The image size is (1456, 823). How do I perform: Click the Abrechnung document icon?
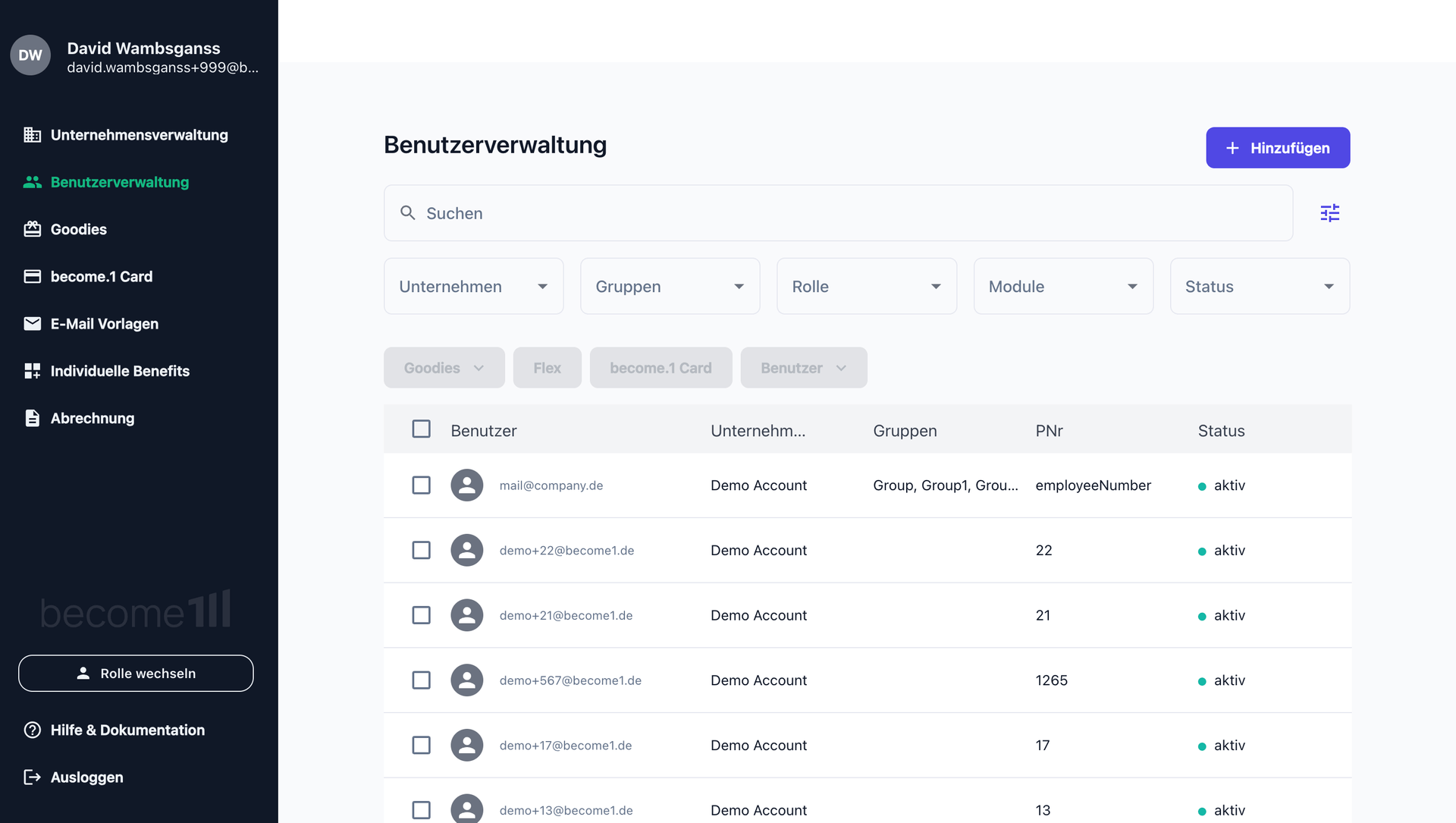(x=32, y=418)
